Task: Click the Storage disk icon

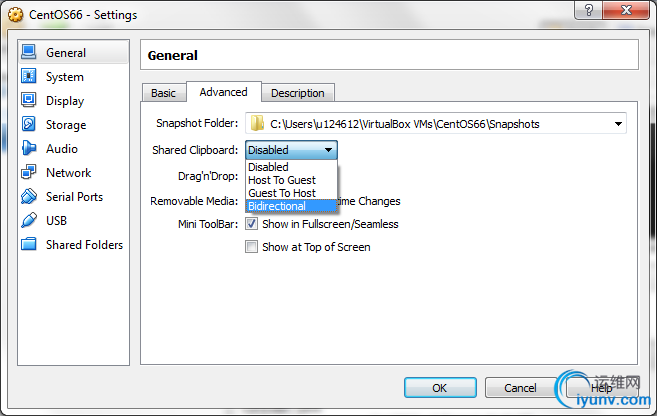Action: point(28,124)
